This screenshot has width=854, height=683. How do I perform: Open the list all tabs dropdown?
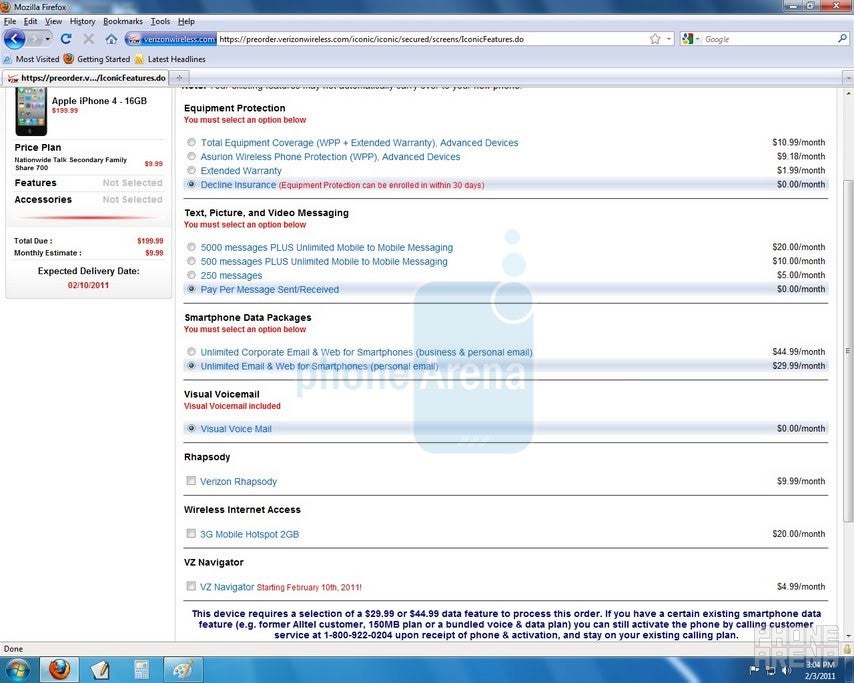pyautogui.click(x=848, y=78)
